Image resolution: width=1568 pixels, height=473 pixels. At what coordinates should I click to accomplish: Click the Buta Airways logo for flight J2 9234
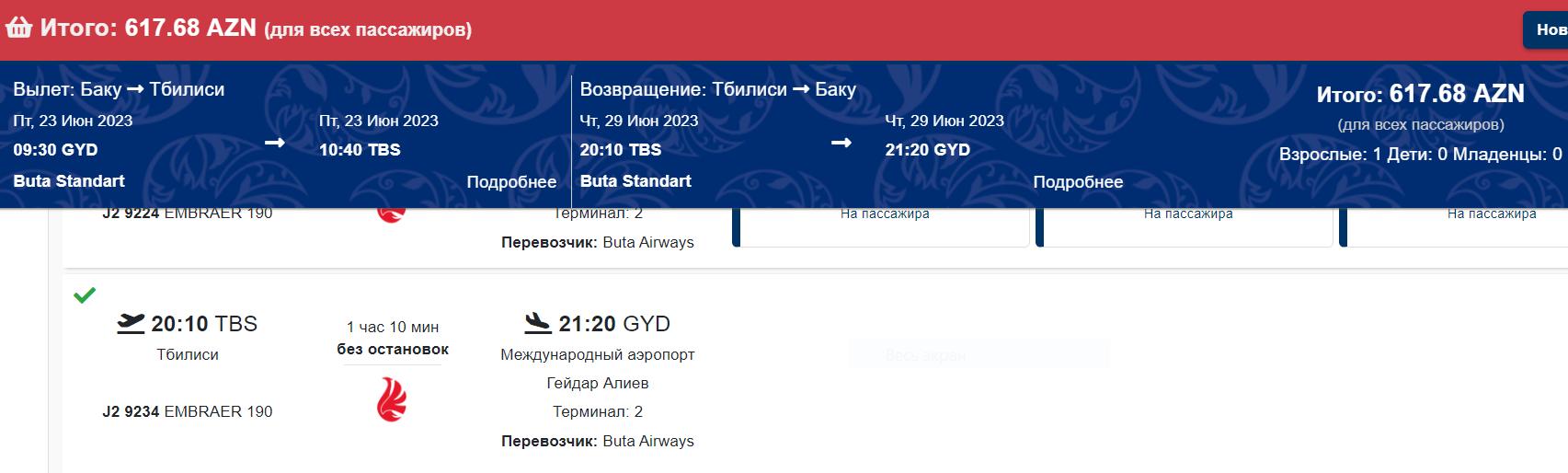pos(392,402)
